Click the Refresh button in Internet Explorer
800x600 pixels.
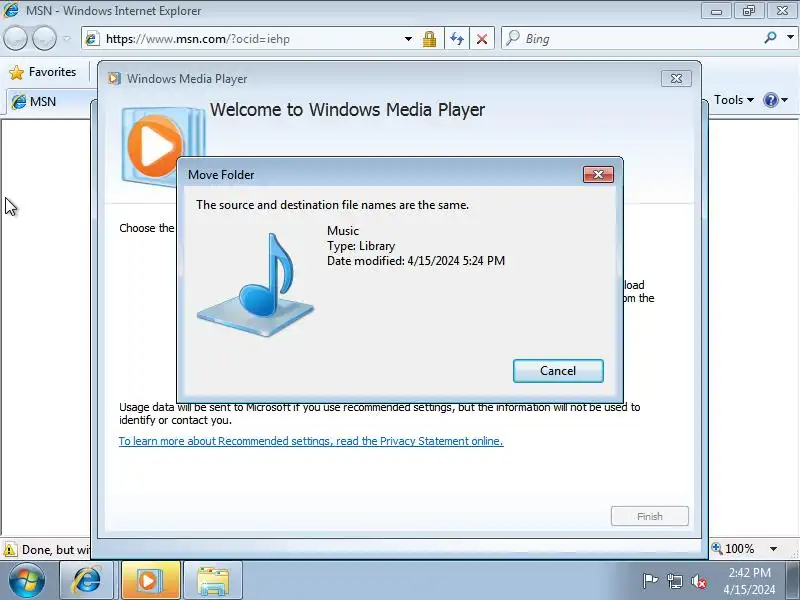457,39
